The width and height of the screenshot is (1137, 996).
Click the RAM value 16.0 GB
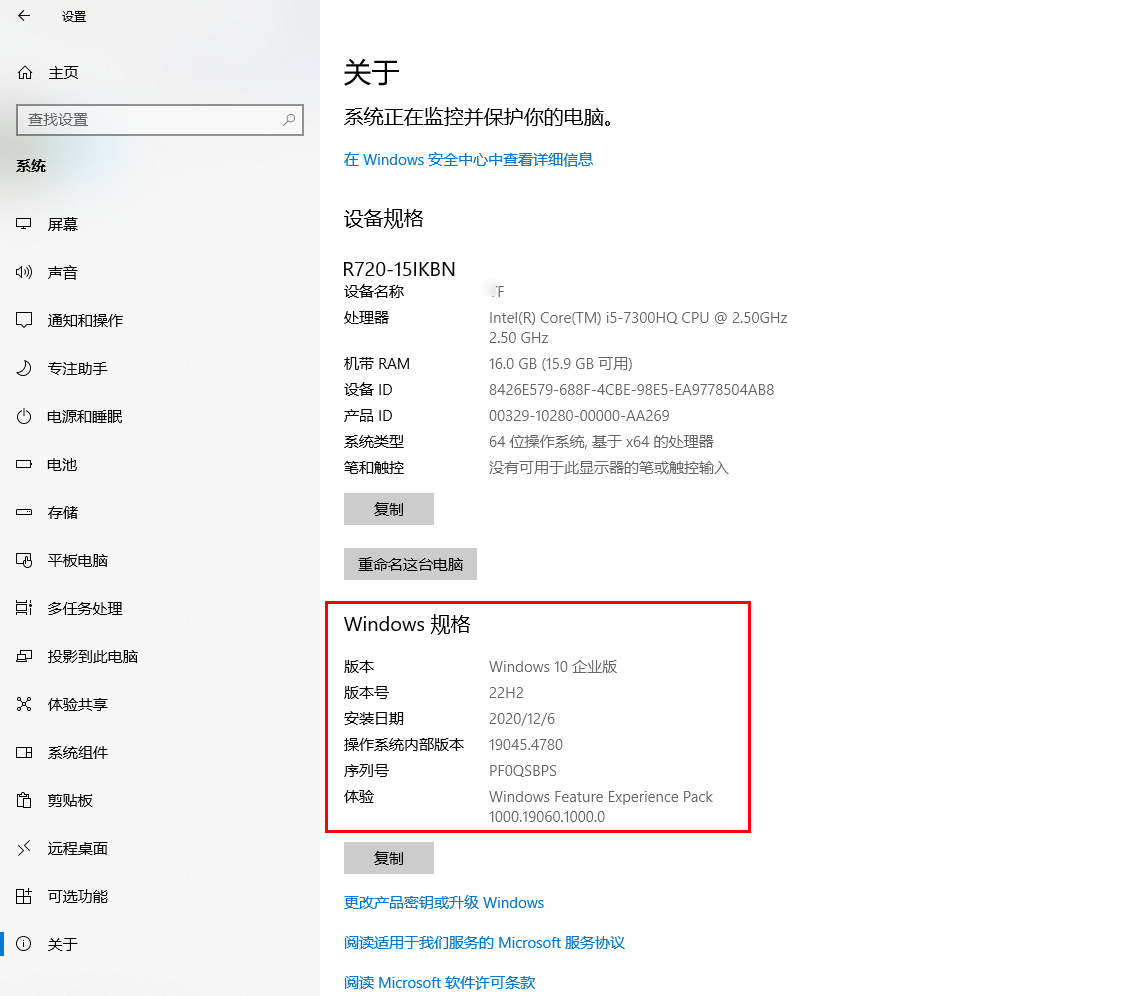(561, 364)
